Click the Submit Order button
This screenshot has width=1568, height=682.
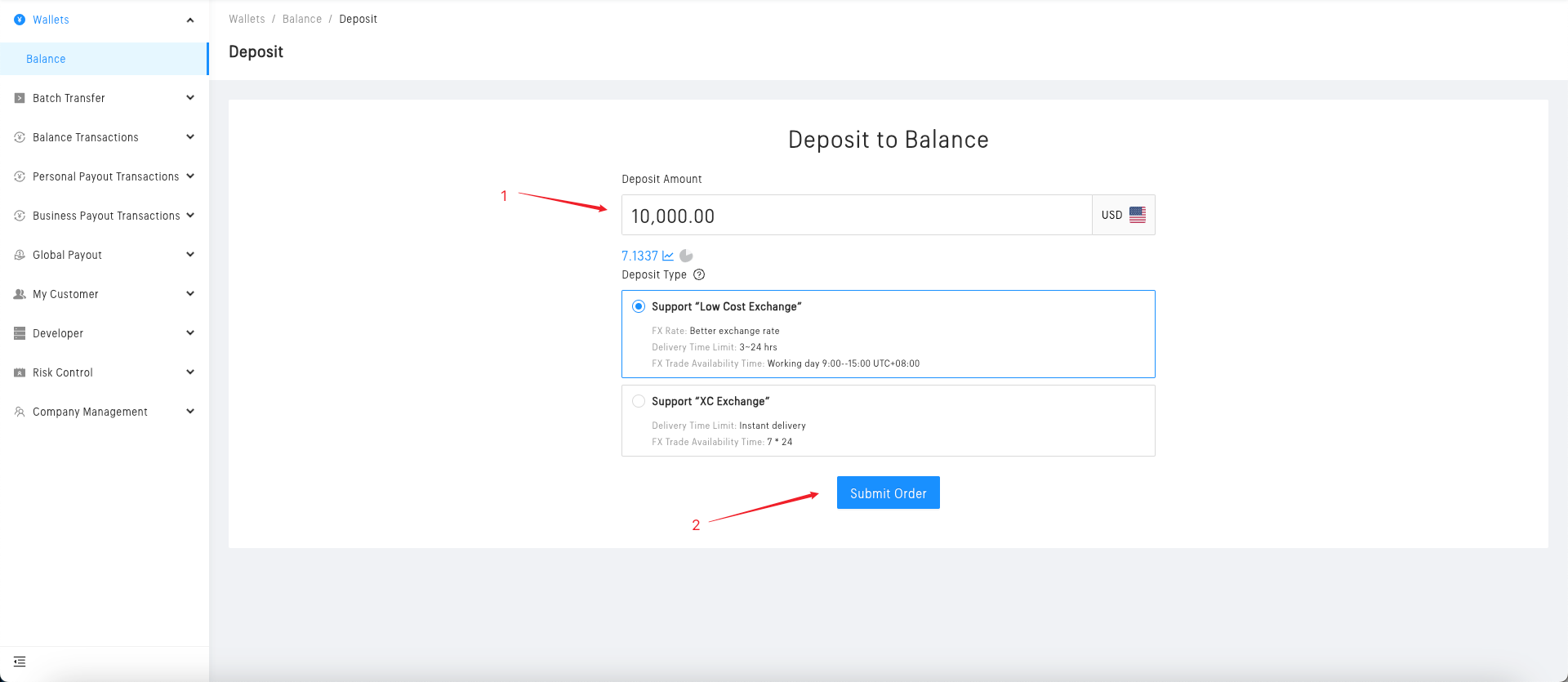[x=888, y=493]
